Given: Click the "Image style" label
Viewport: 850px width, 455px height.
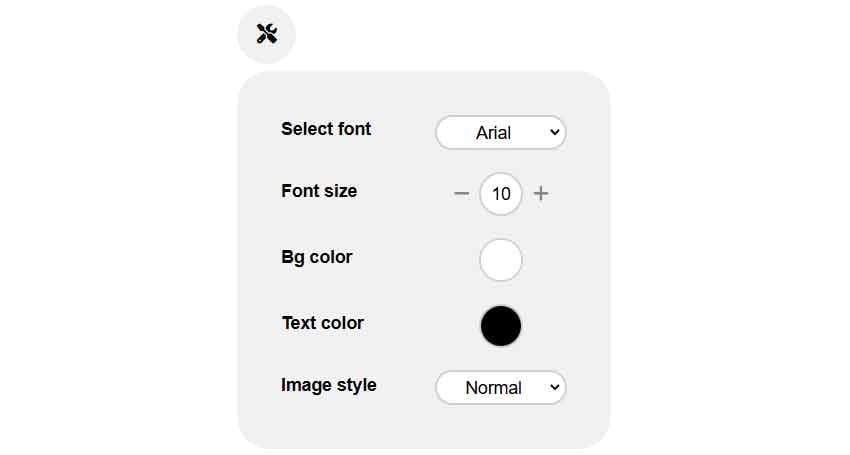Looking at the screenshot, I should coord(329,385).
